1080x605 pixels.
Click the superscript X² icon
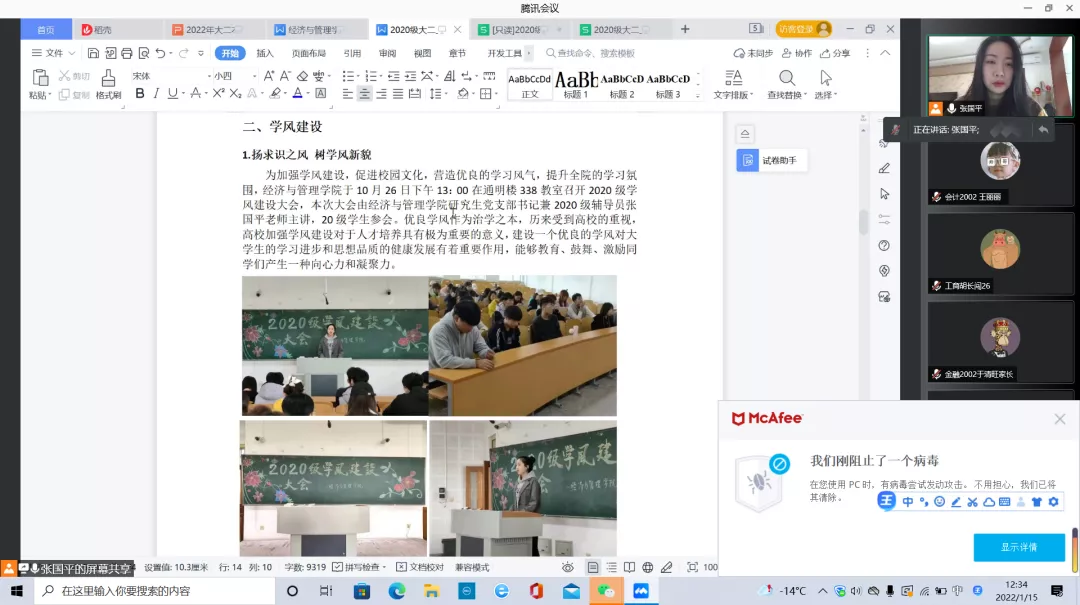click(x=217, y=94)
